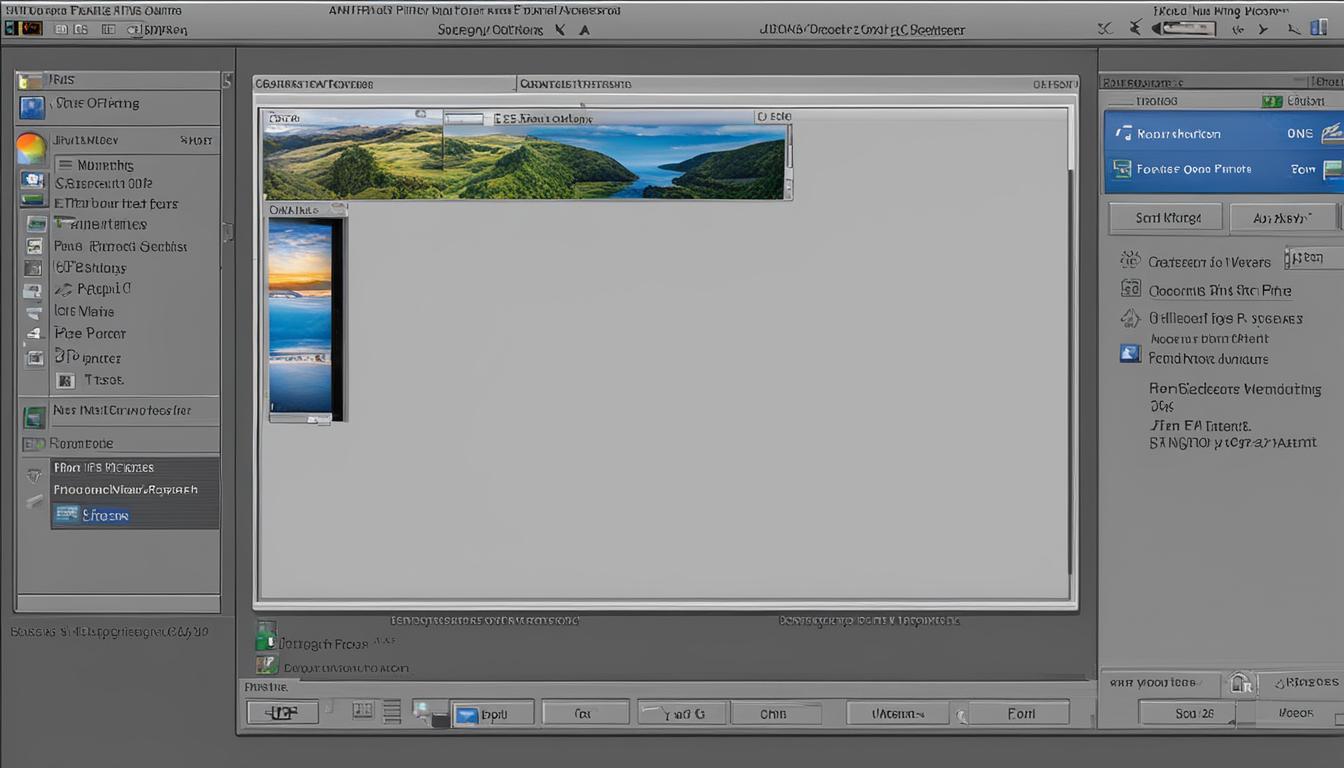The height and width of the screenshot is (768, 1344).
Task: Click the "Aoi Ækeyh" button
Action: tap(1283, 217)
